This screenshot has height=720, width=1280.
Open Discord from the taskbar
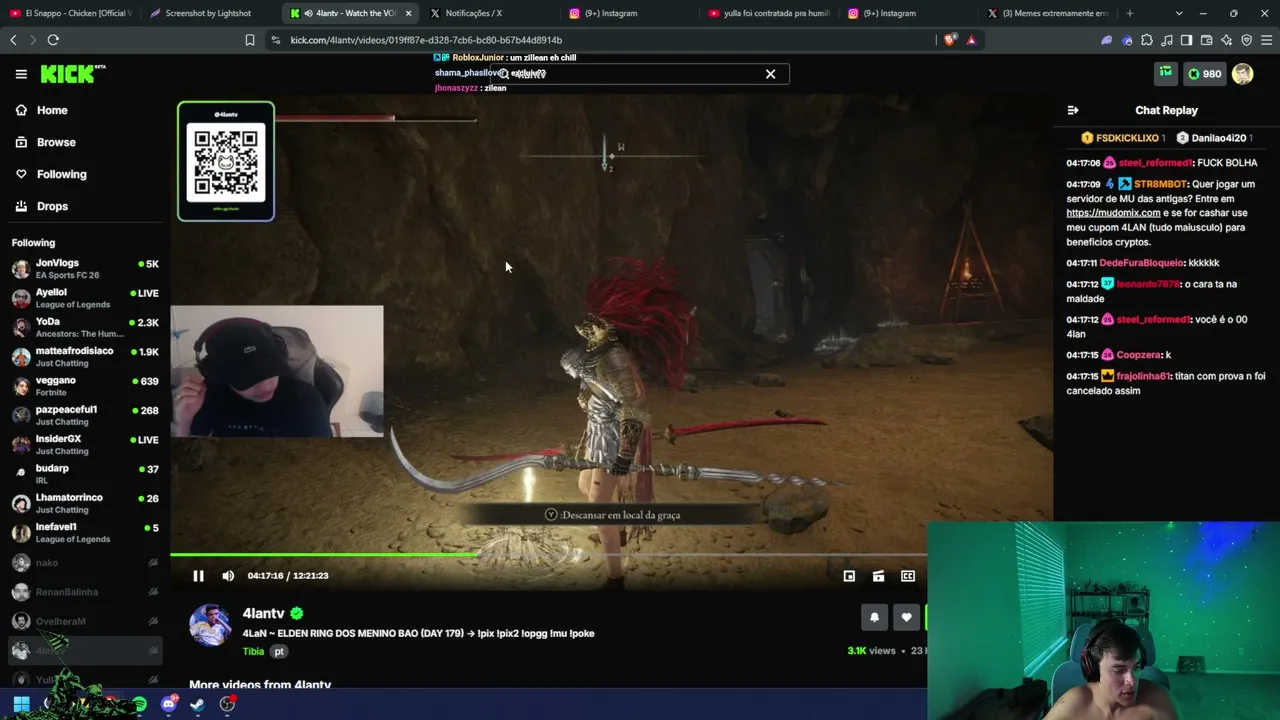169,704
